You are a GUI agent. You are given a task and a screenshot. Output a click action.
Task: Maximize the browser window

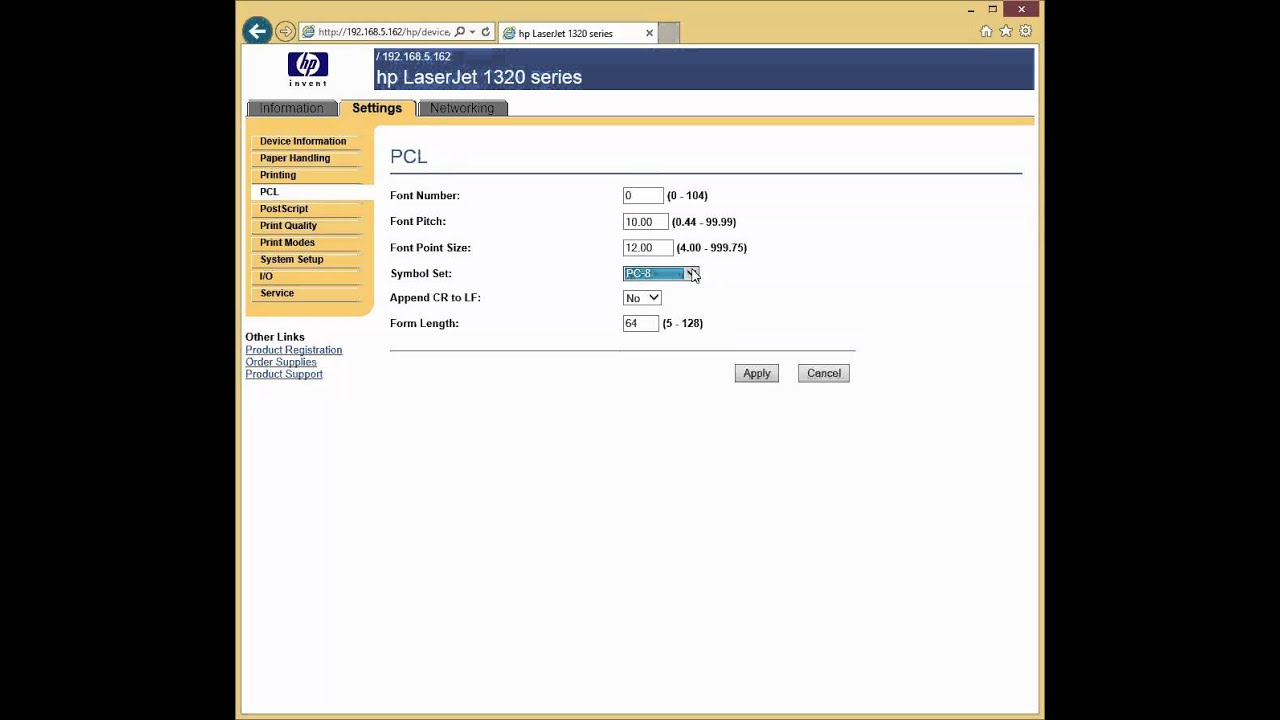pyautogui.click(x=993, y=10)
